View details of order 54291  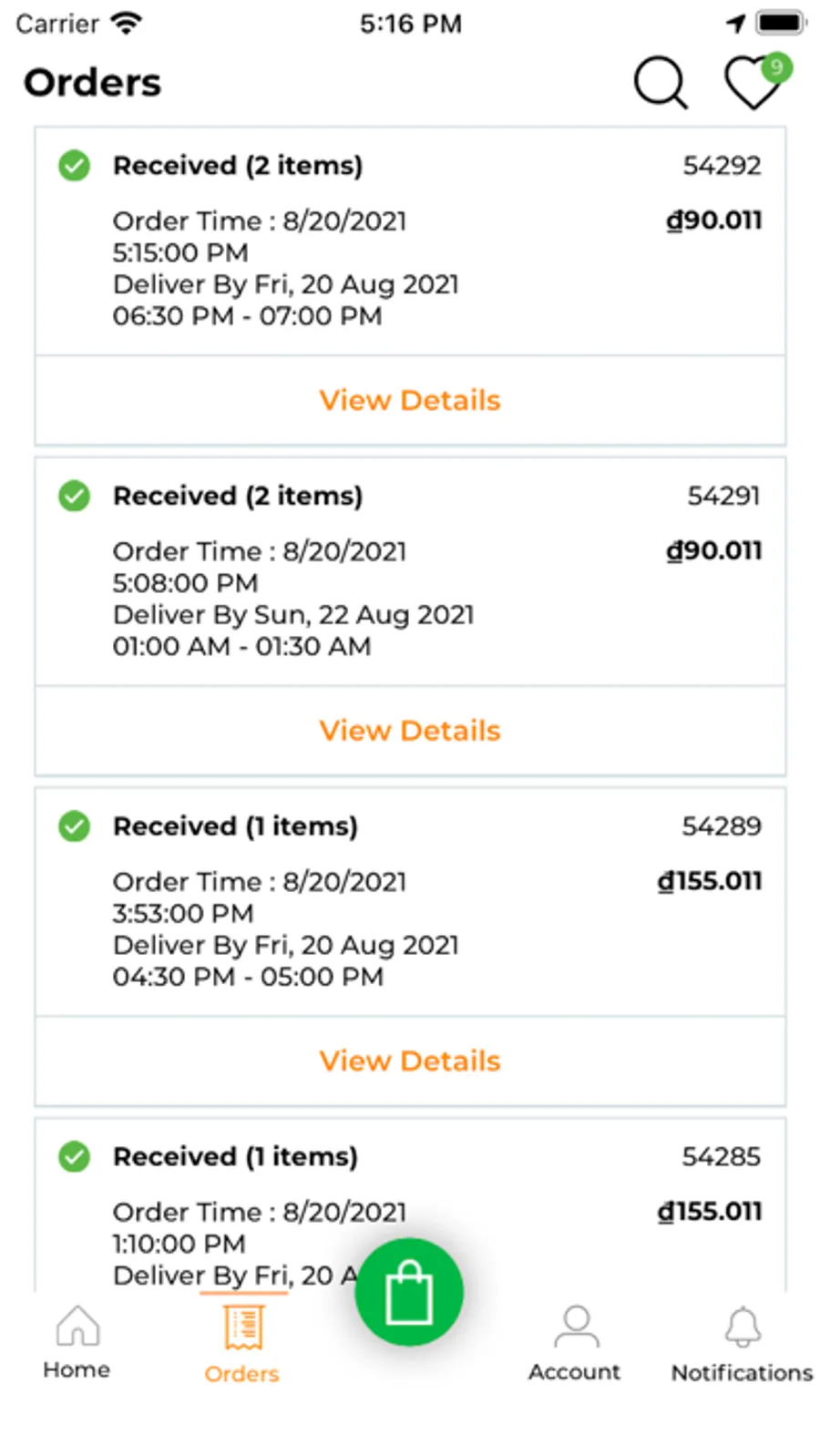[x=410, y=731]
